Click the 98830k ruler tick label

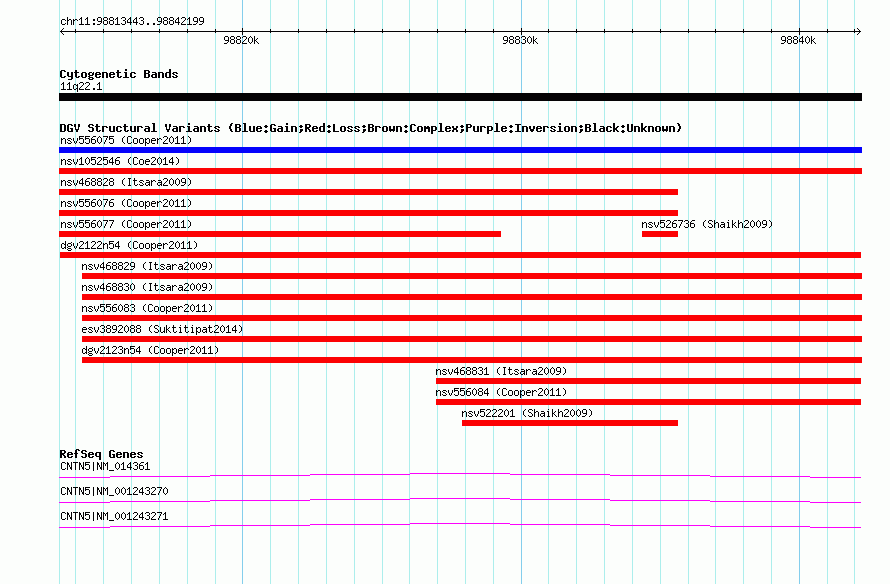pyautogui.click(x=520, y=40)
